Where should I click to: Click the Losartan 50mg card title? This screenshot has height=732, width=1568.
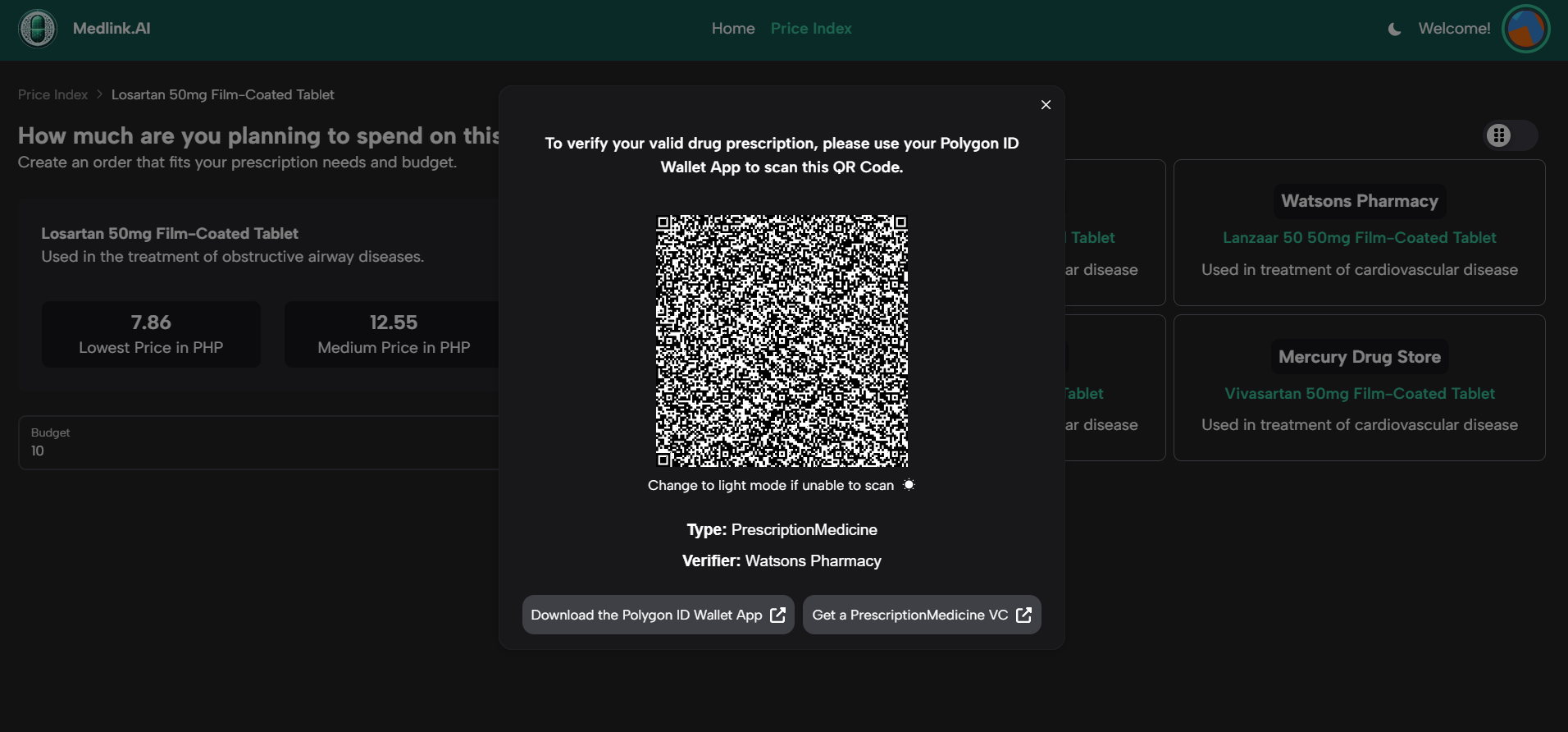(170, 233)
